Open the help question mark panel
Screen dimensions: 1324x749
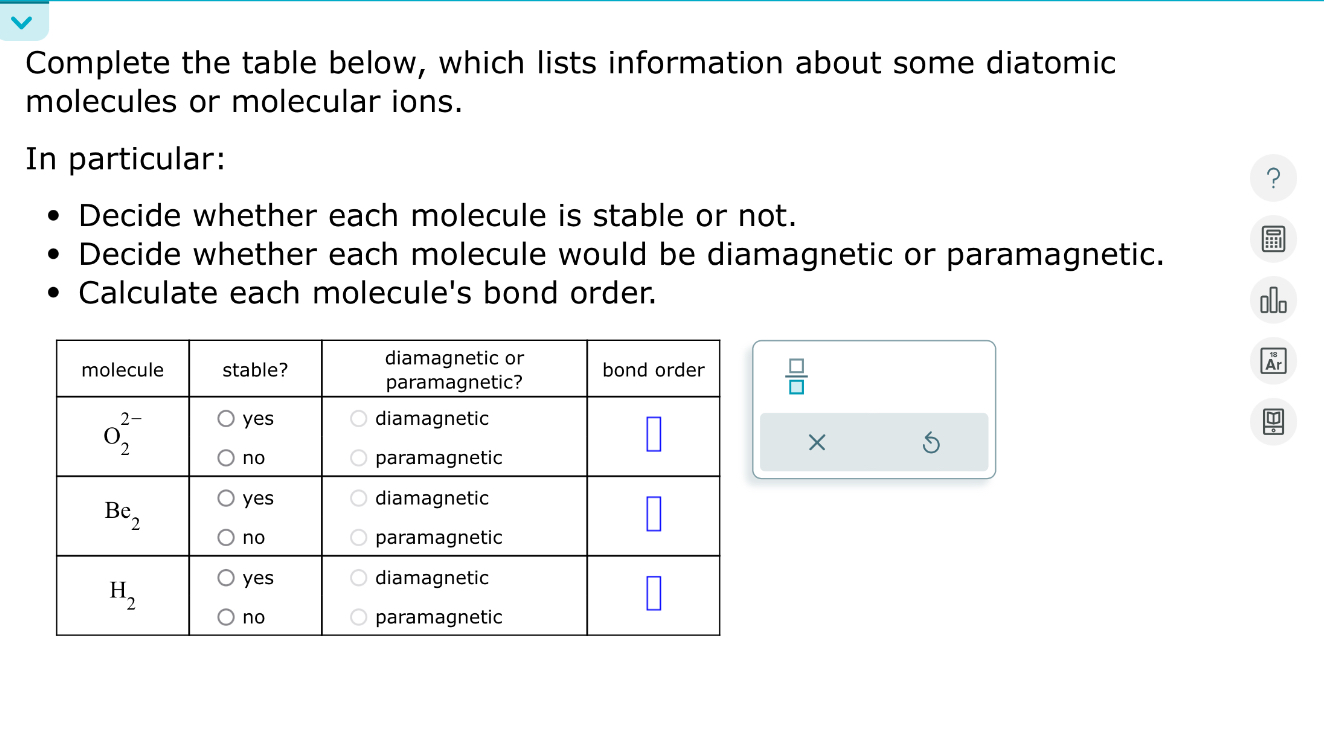point(1273,178)
